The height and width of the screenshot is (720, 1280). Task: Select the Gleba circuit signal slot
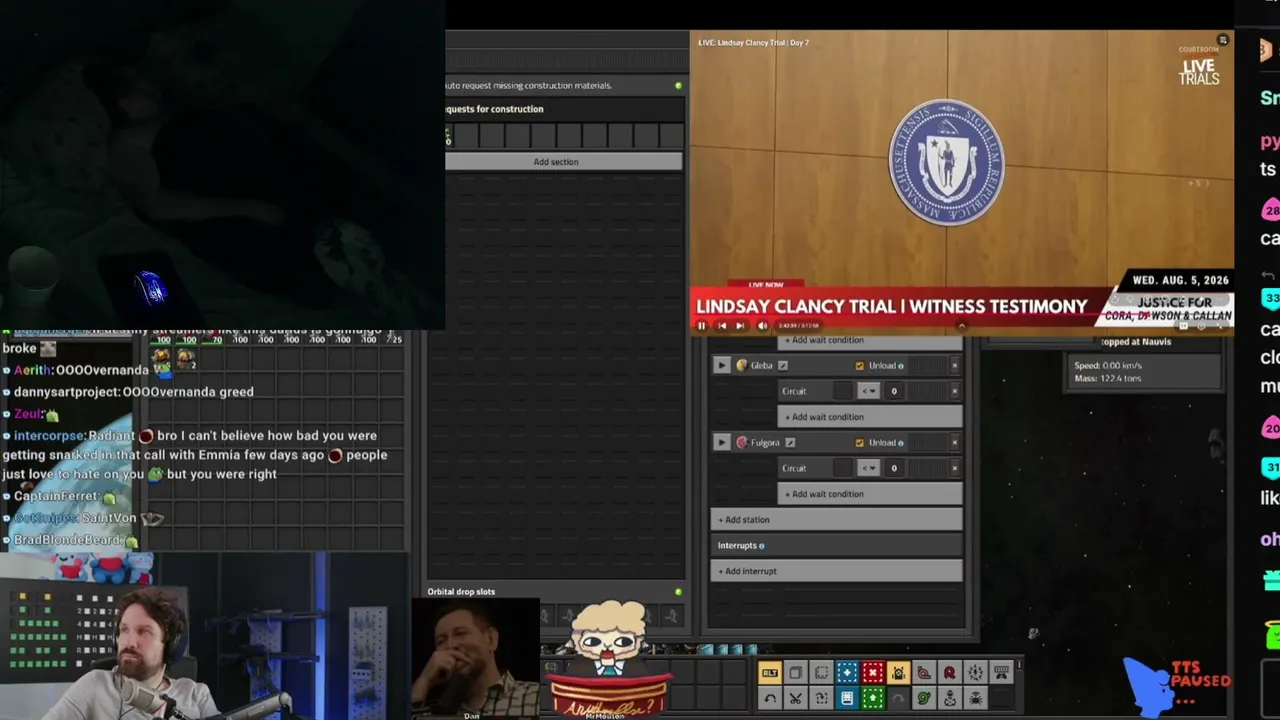point(843,391)
